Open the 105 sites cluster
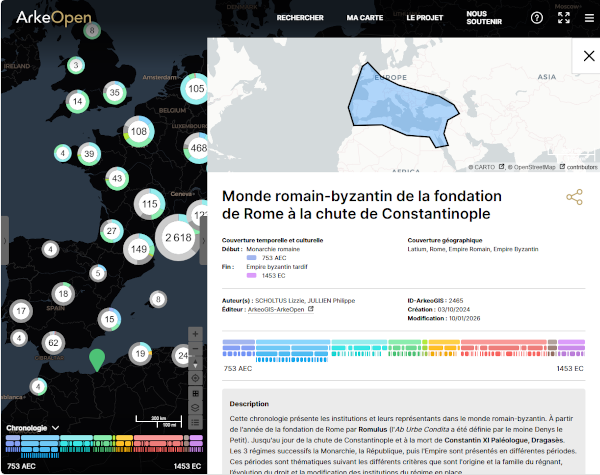Viewport: 600px width, 475px height. pos(194,89)
